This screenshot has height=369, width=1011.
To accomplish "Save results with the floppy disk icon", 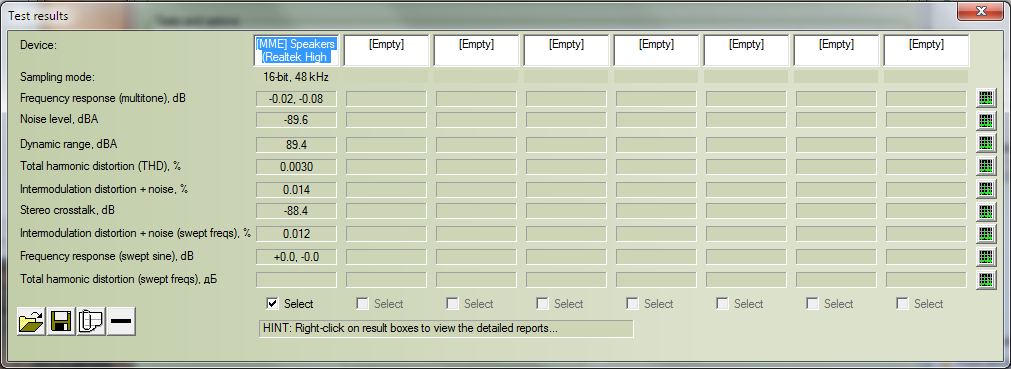I will point(61,321).
